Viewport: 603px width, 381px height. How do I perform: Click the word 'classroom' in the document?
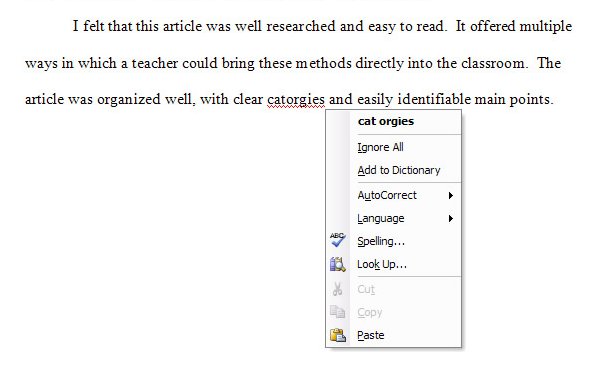pos(492,63)
